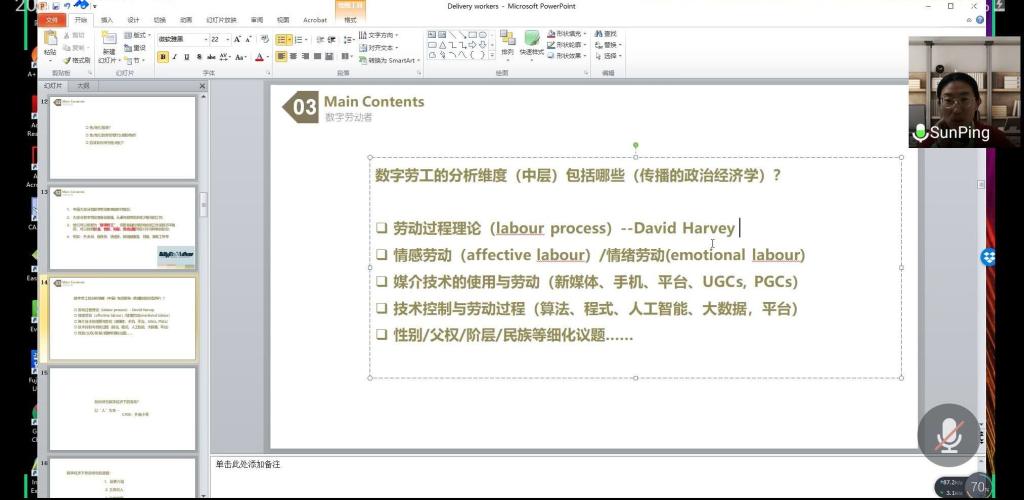Screen dimensions: 1024x500
Task: Switch to the Outline (大纲) pane tab
Action: (83, 86)
